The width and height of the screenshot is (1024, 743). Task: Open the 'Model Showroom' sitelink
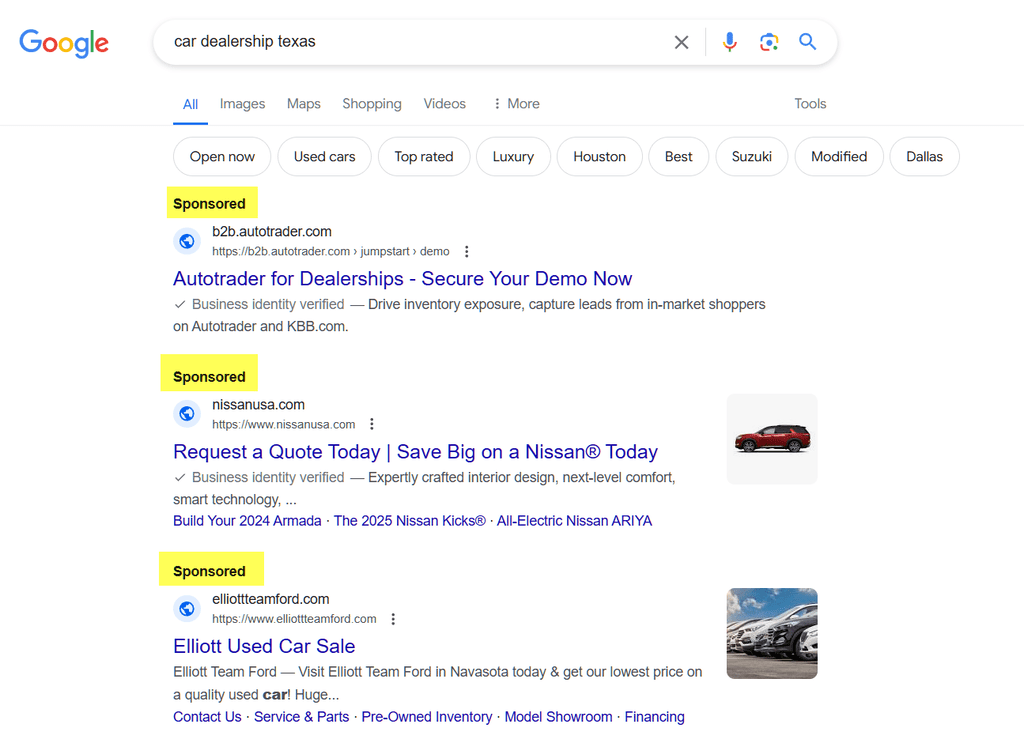558,717
